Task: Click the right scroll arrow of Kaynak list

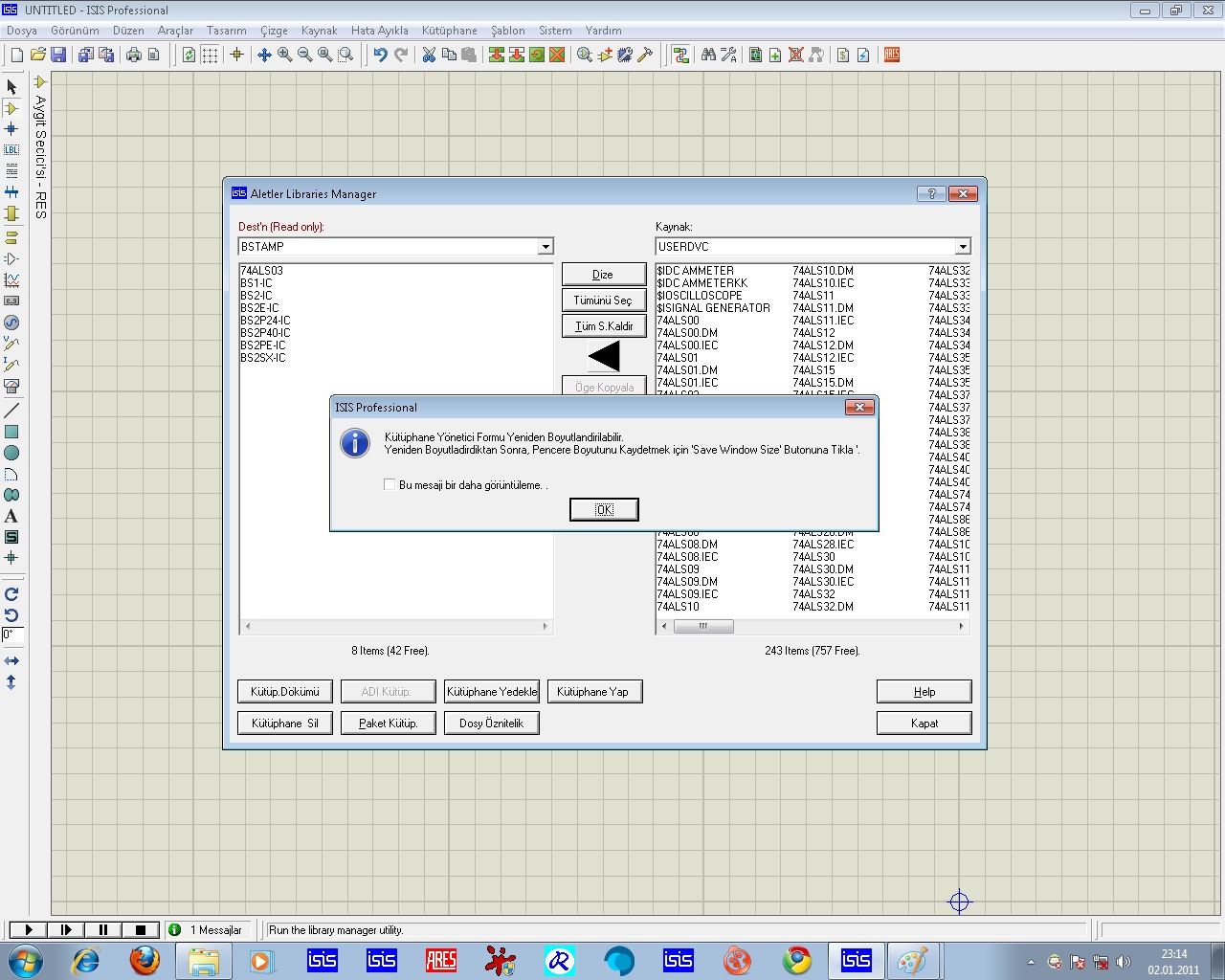Action: pyautogui.click(x=962, y=627)
